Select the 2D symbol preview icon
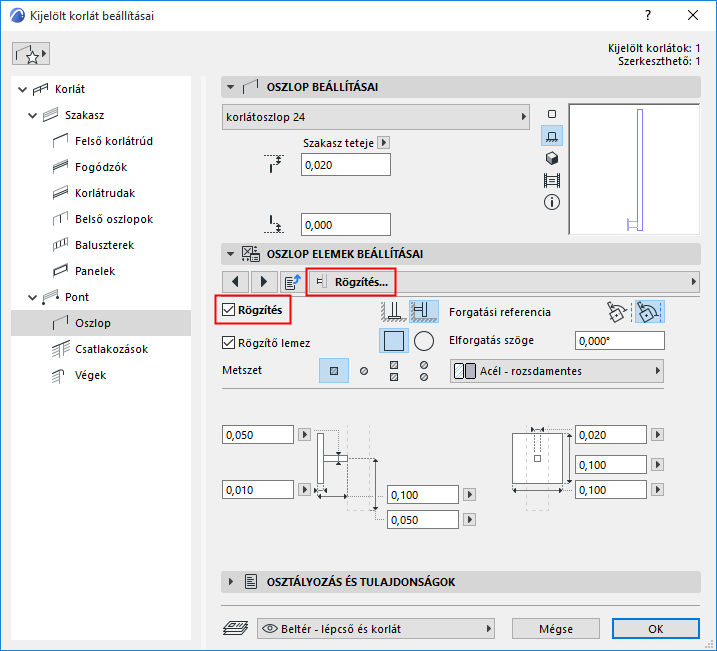Viewport: 717px width, 651px height. click(552, 114)
